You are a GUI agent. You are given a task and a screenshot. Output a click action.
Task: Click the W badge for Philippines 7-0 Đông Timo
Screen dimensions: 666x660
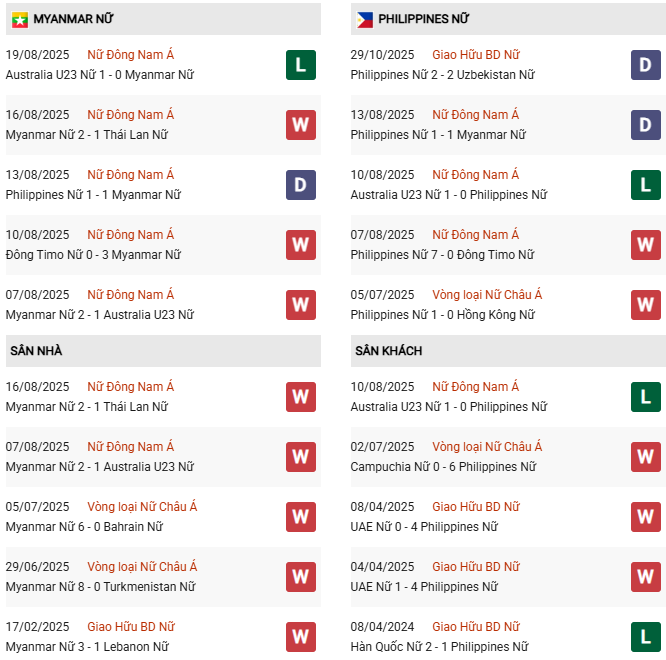pos(645,245)
